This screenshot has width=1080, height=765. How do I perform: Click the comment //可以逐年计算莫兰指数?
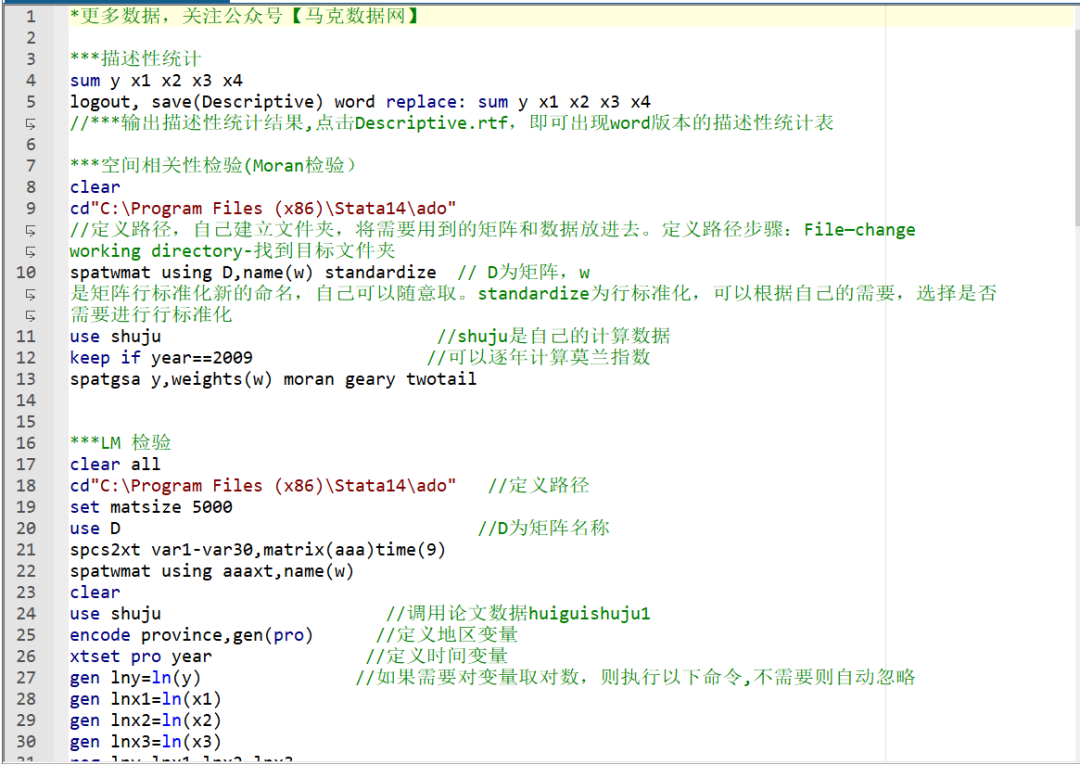539,358
